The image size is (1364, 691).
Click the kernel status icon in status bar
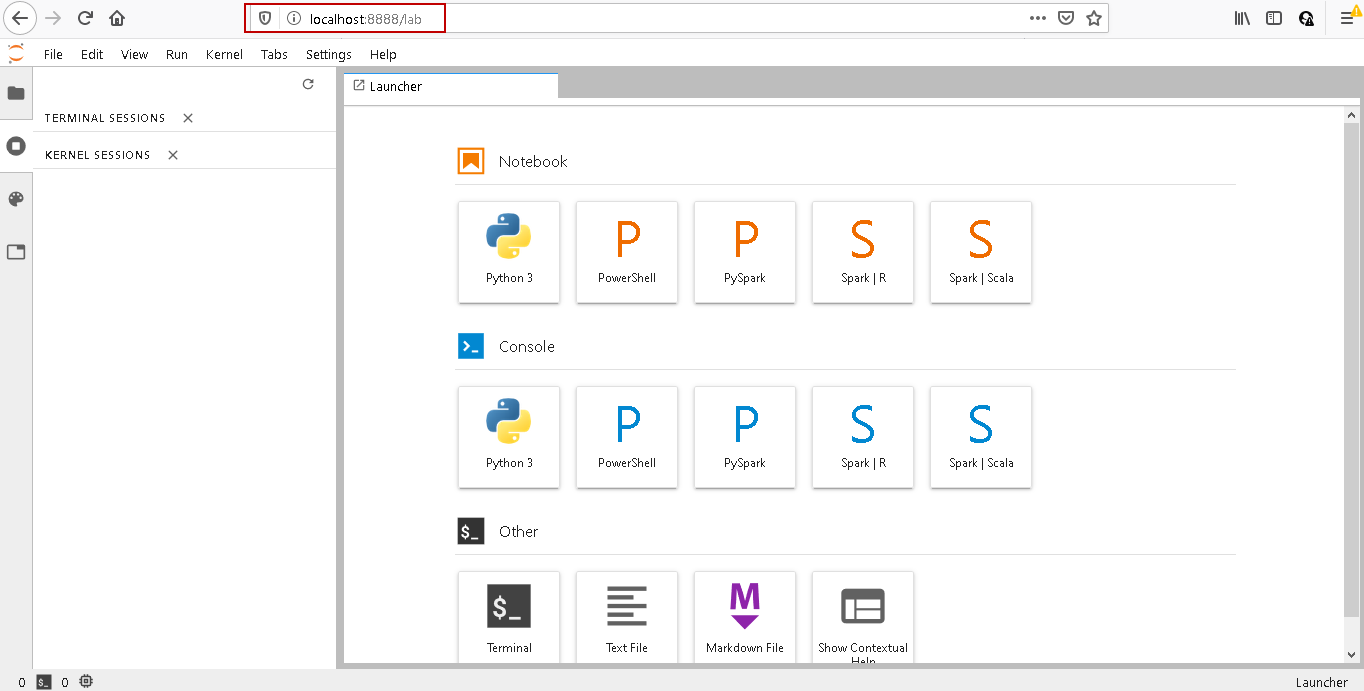tap(85, 681)
